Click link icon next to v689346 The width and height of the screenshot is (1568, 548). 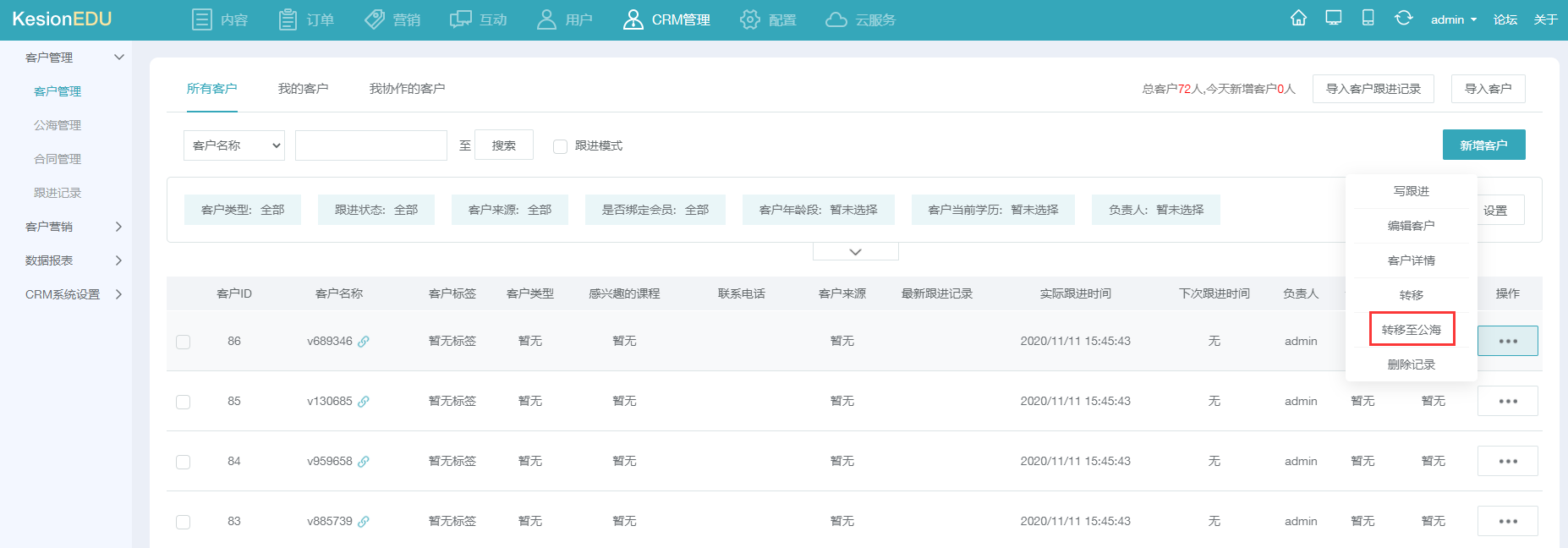[x=364, y=342]
